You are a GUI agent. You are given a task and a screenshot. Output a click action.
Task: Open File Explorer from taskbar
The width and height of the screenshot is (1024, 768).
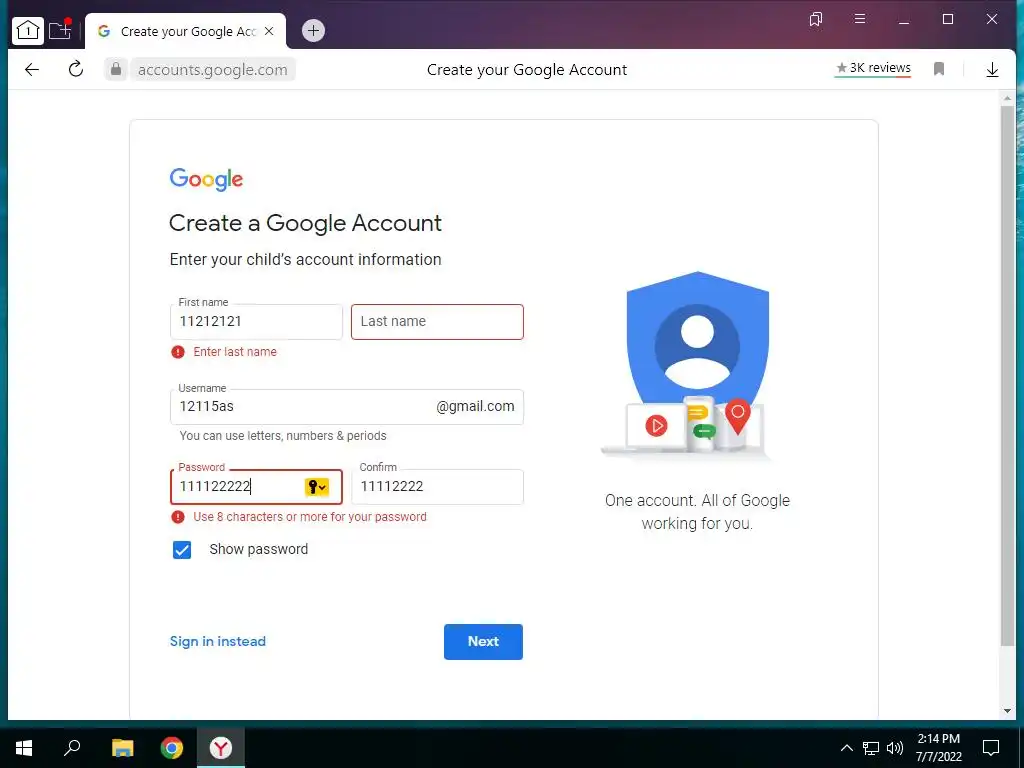point(122,748)
